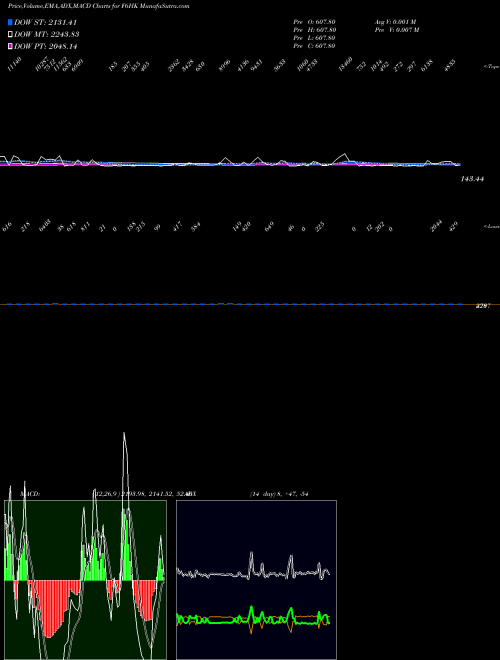Select the 'DOW PT: 2048.14' legend text
The width and height of the screenshot is (500, 660).
tap(45, 46)
